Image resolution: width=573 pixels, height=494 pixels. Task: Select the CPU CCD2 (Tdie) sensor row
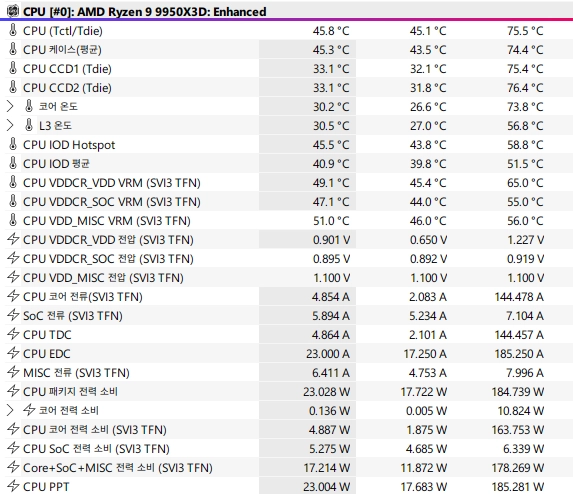coord(286,87)
